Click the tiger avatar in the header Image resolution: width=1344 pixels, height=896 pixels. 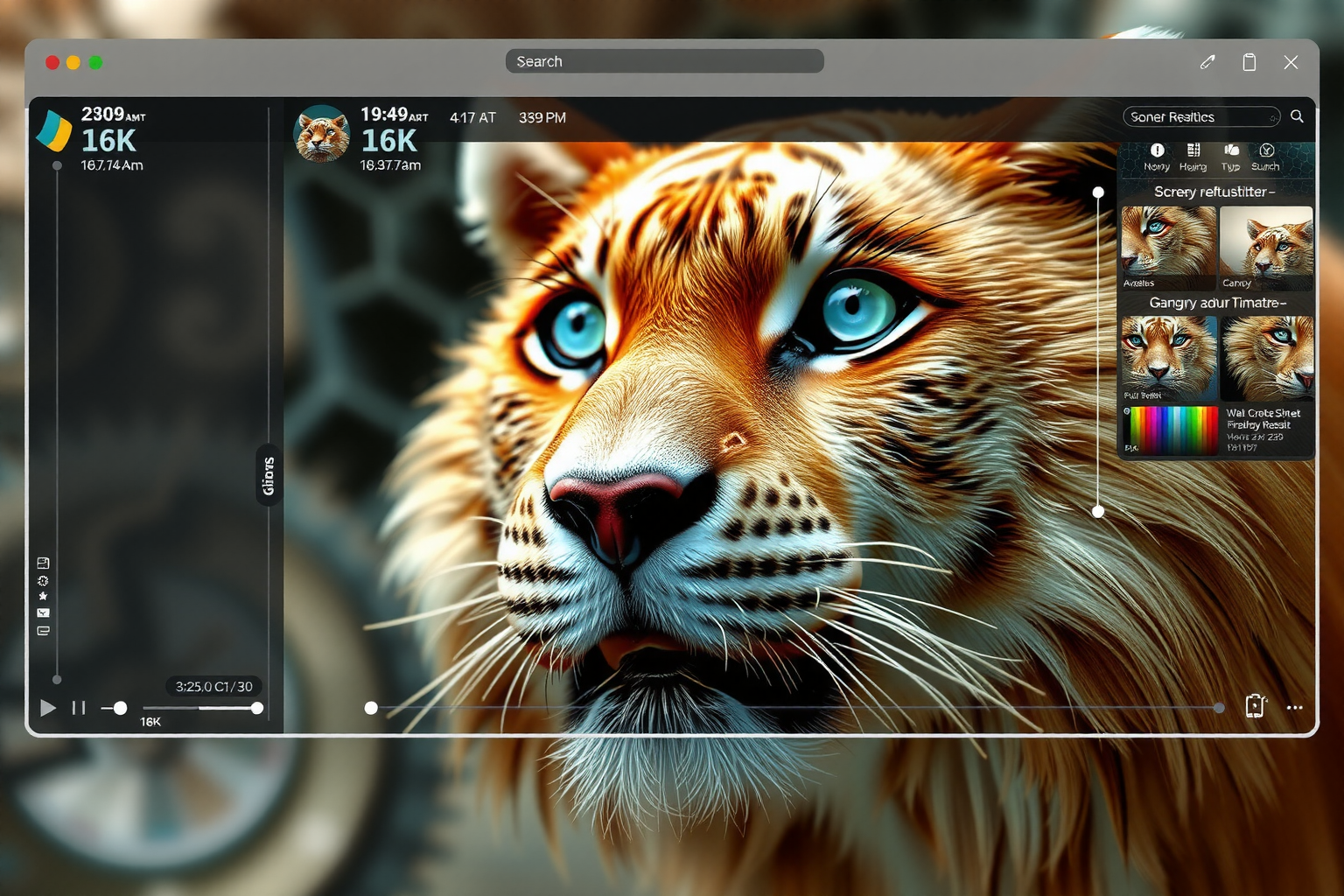(322, 134)
